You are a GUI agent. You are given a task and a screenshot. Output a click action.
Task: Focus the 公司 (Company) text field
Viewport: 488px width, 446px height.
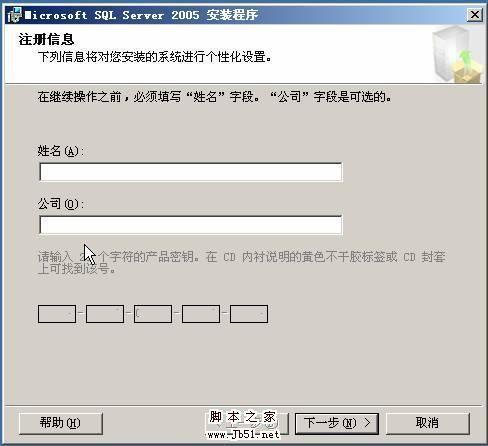(191, 225)
